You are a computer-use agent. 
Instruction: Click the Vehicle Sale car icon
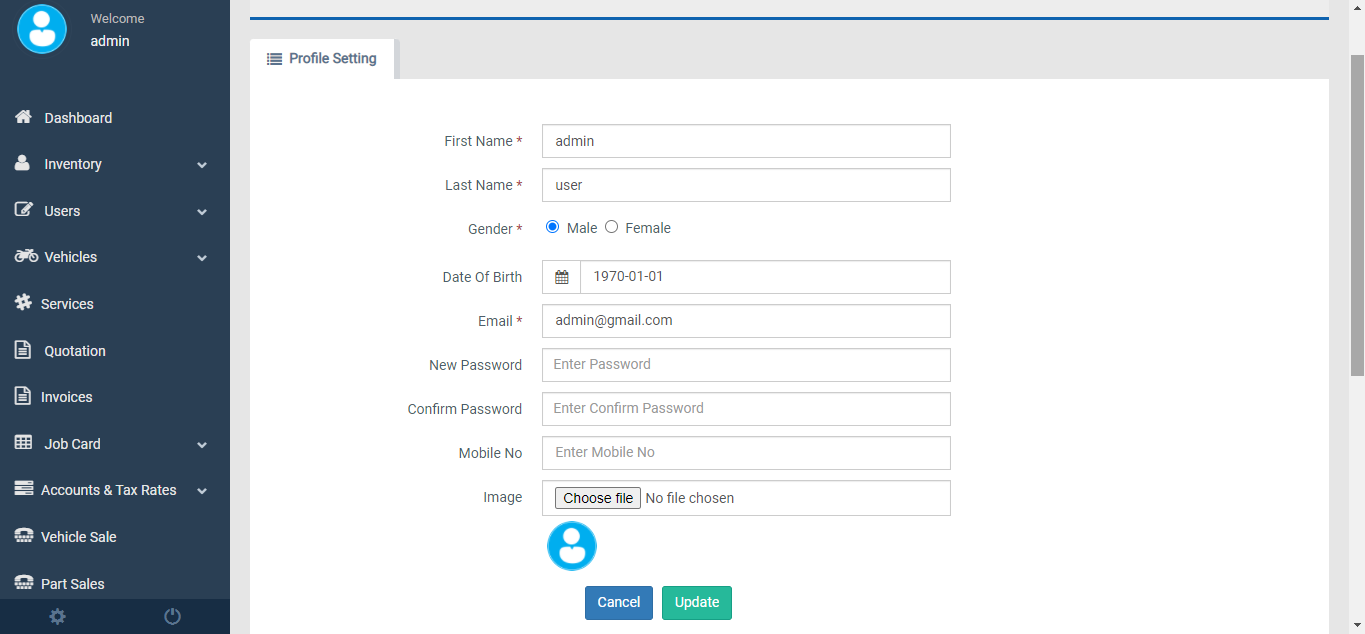tap(23, 536)
